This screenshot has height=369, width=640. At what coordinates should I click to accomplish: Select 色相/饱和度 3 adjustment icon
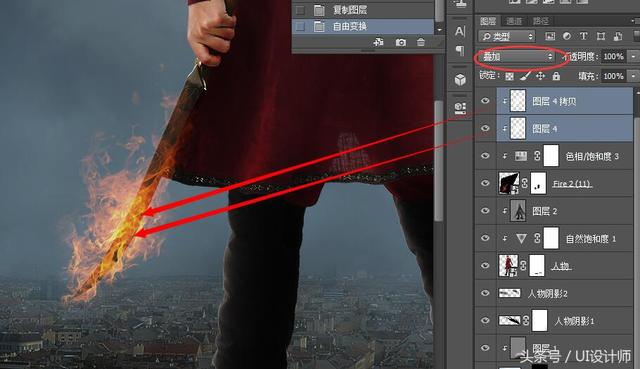(x=521, y=156)
